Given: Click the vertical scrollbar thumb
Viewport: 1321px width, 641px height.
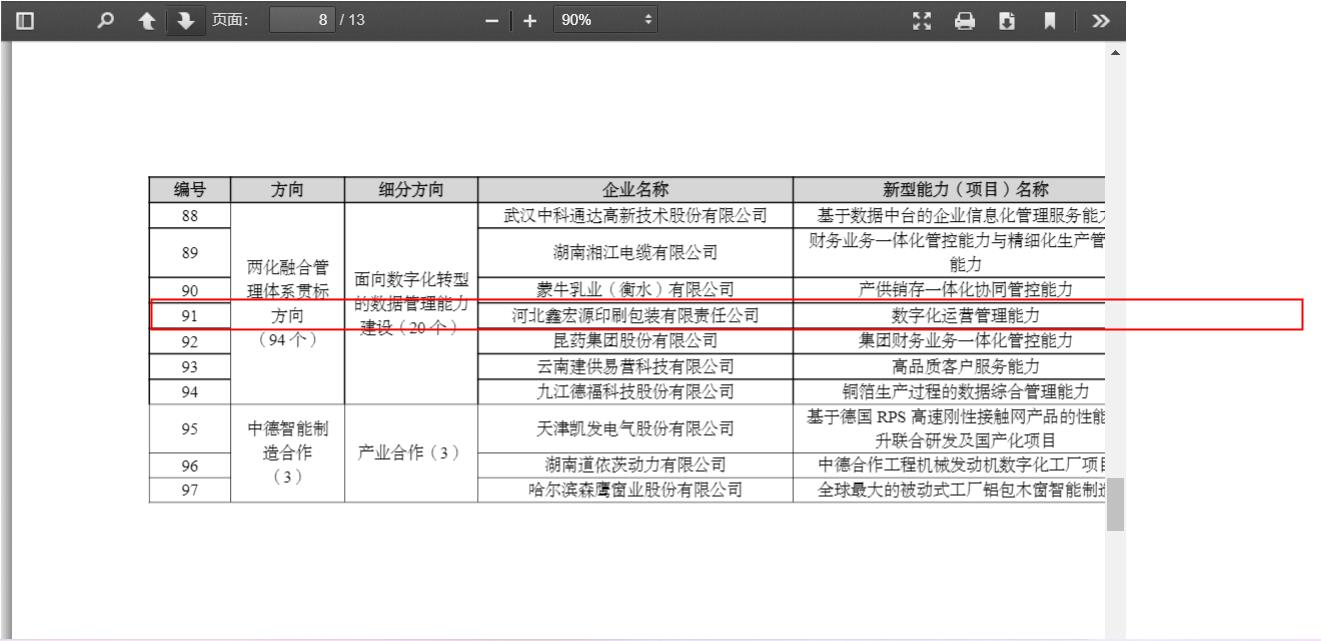Looking at the screenshot, I should [x=1115, y=504].
